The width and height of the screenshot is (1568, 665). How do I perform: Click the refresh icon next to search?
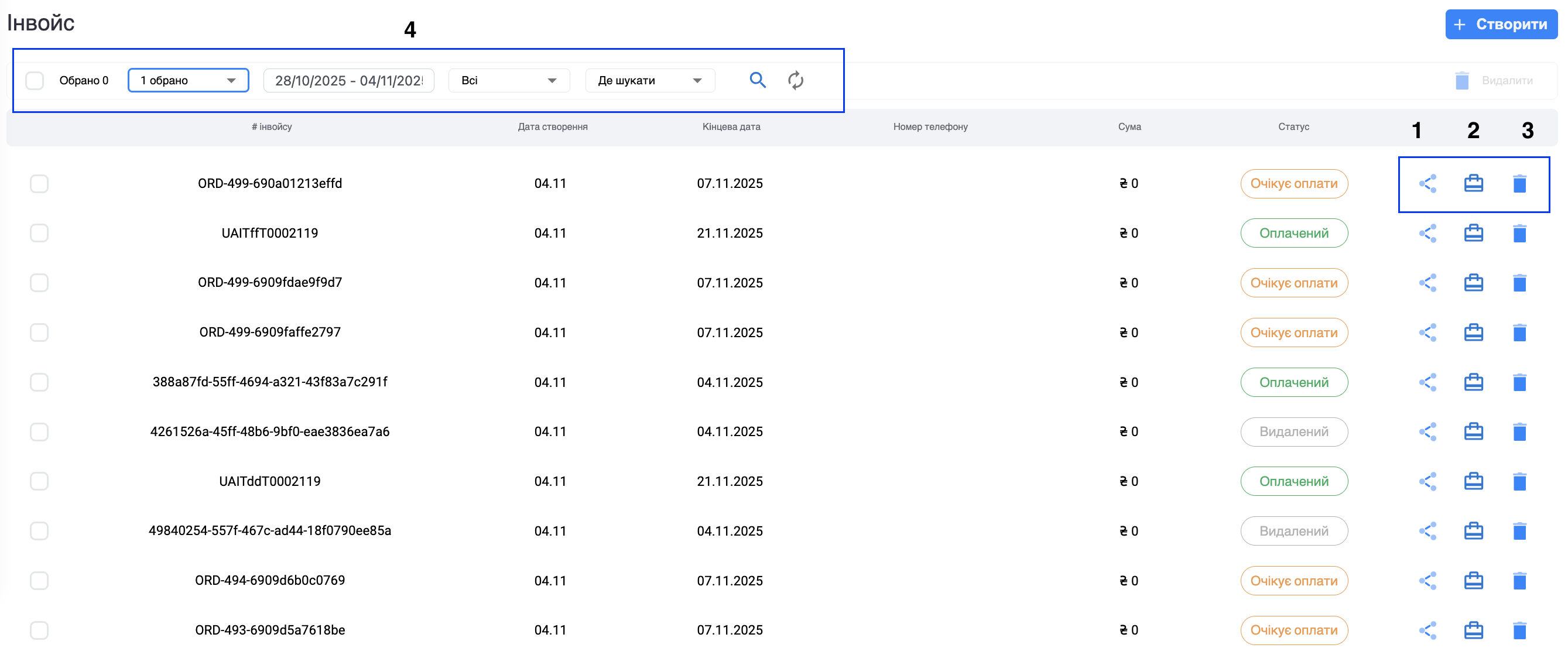click(795, 80)
